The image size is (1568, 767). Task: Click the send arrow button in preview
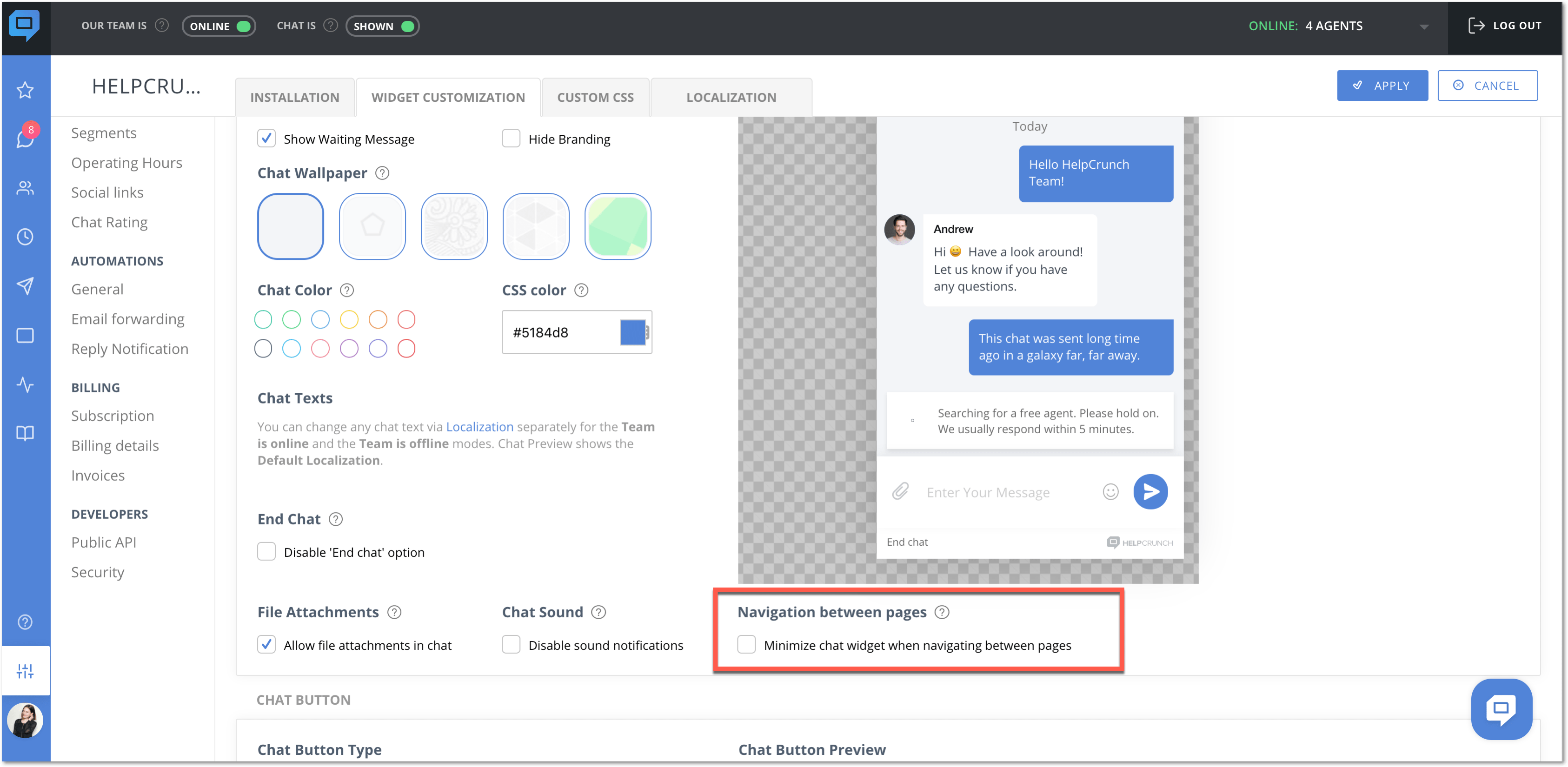tap(1150, 491)
